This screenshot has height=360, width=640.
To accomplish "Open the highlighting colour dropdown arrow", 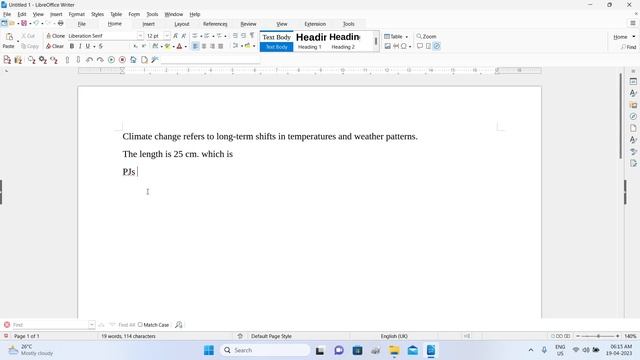I will click(x=173, y=47).
